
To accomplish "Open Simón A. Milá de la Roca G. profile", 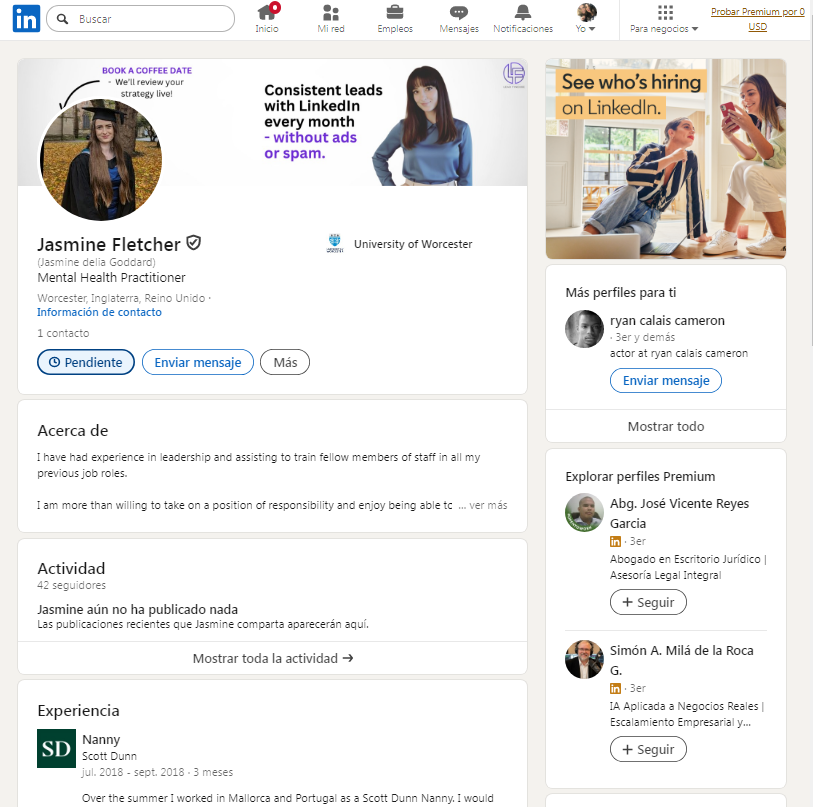I will [681, 660].
